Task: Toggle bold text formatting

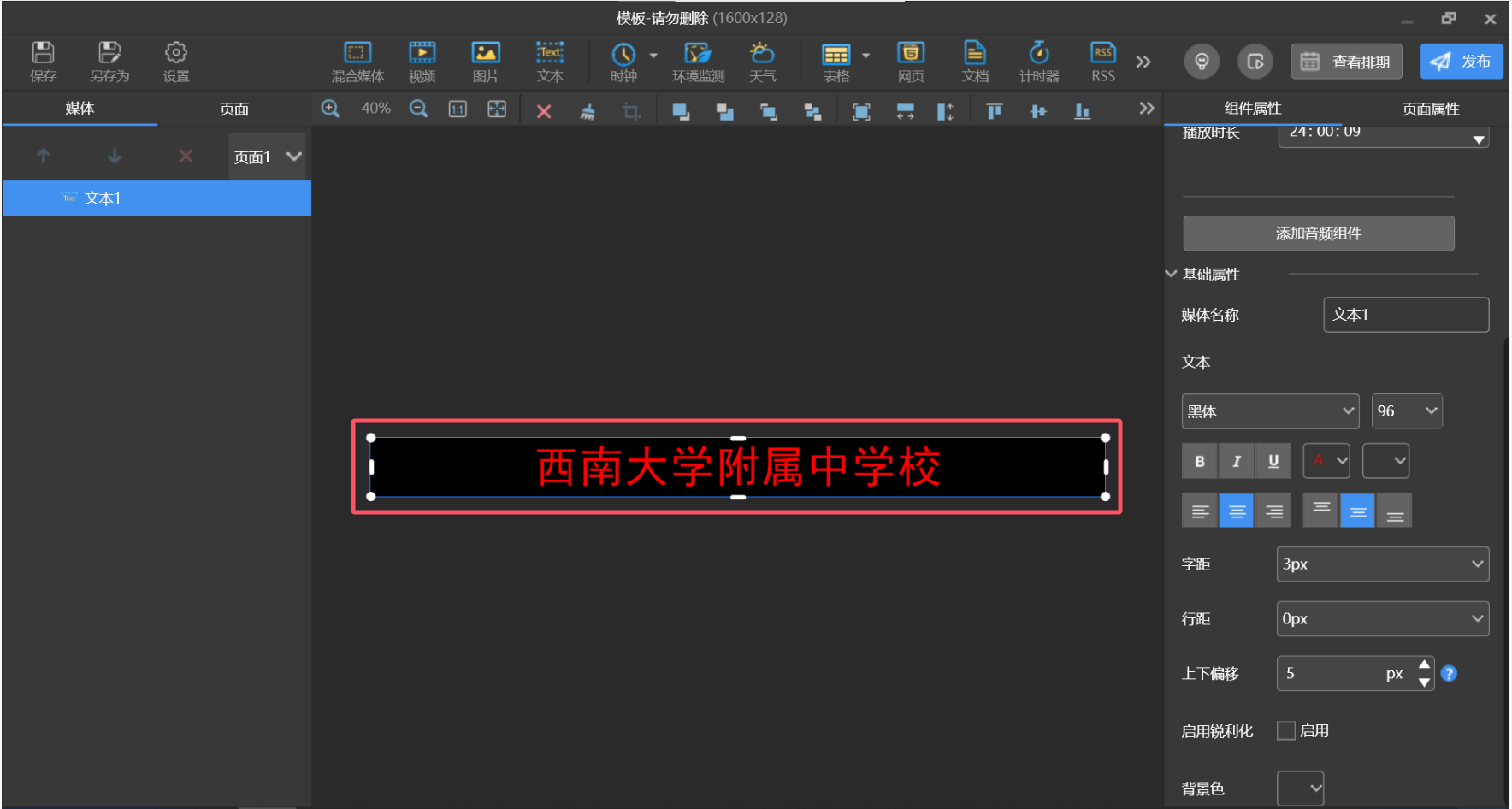Action: (x=1199, y=461)
